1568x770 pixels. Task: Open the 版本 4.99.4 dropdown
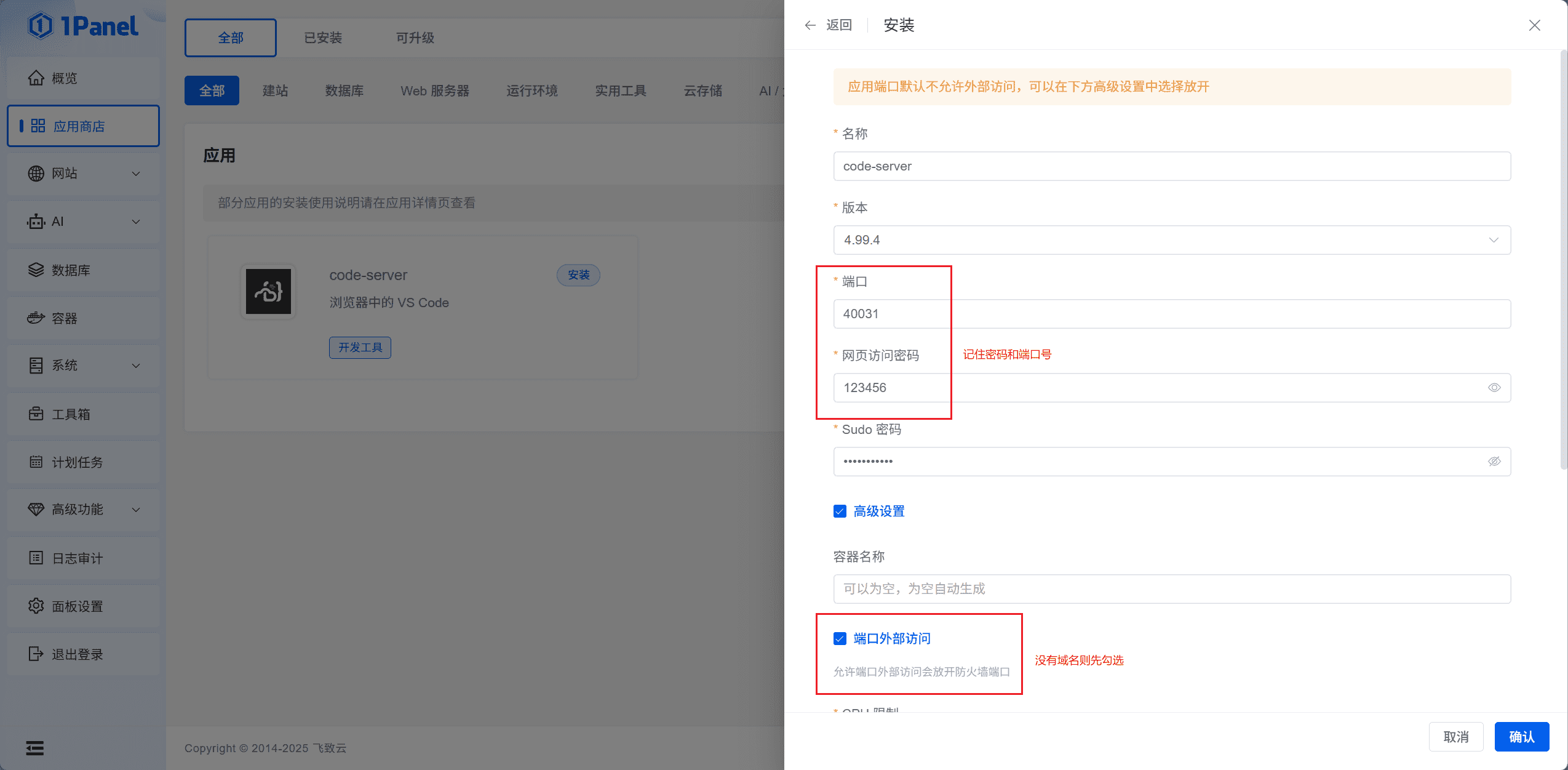coord(1172,240)
